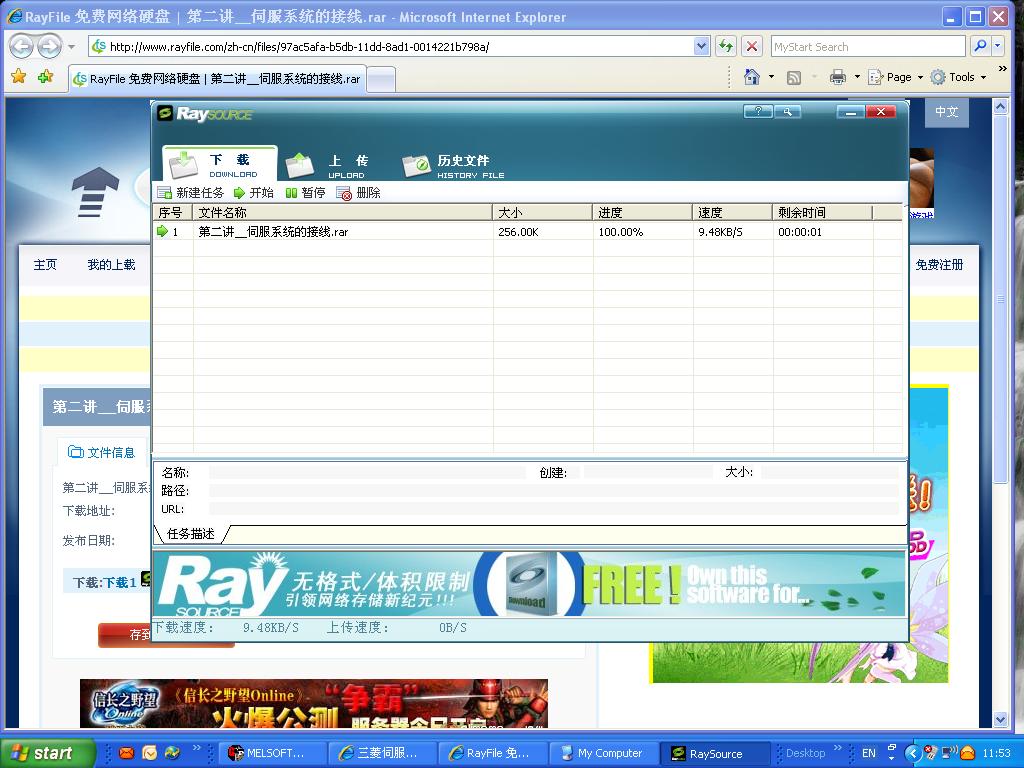This screenshot has width=1024, height=768.
Task: Pause download with the 暂停 icon
Action: point(291,193)
